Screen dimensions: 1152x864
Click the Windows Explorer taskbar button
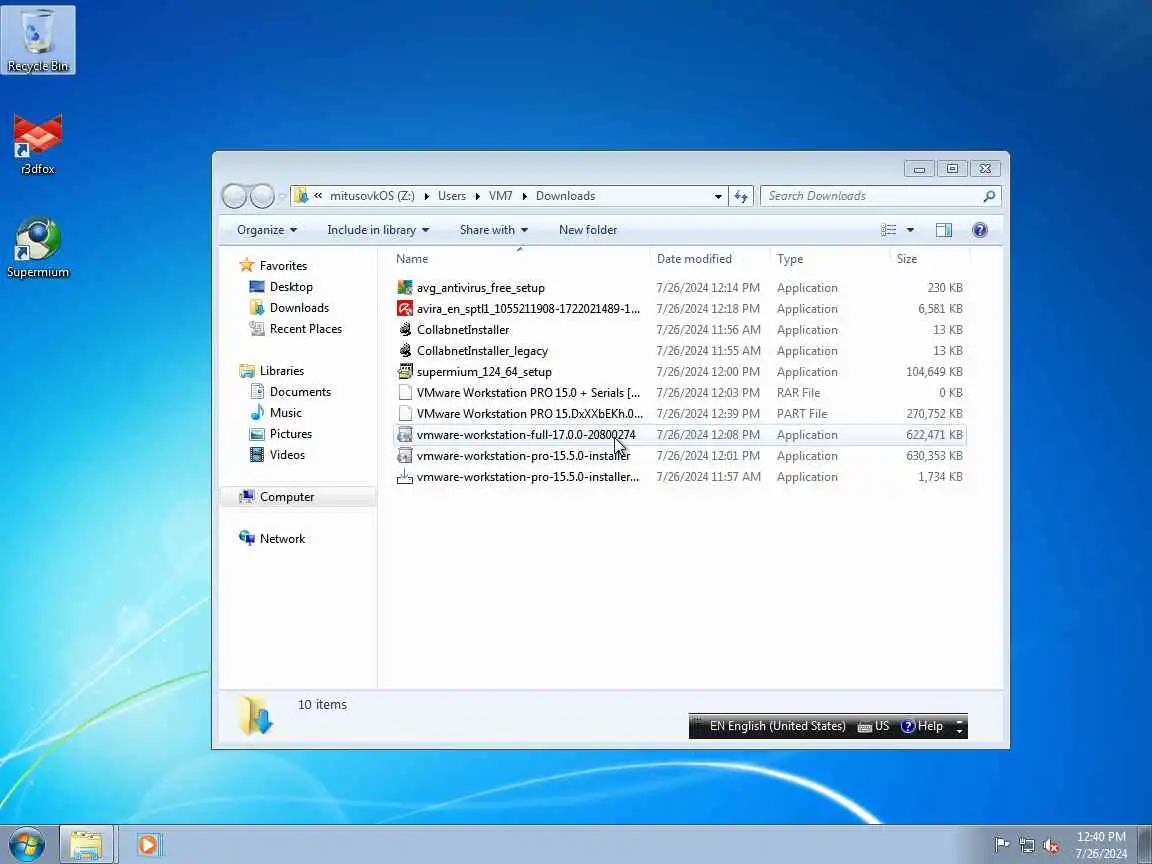(86, 844)
